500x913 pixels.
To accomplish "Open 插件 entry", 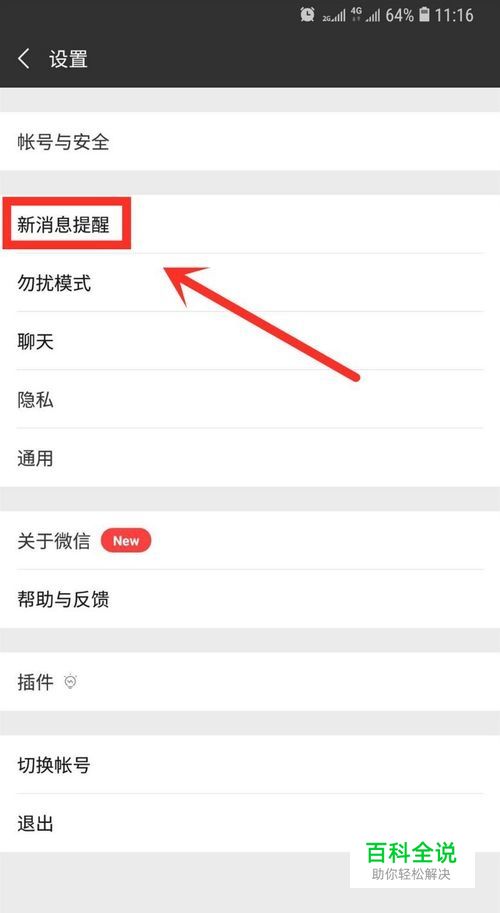I will coord(250,681).
